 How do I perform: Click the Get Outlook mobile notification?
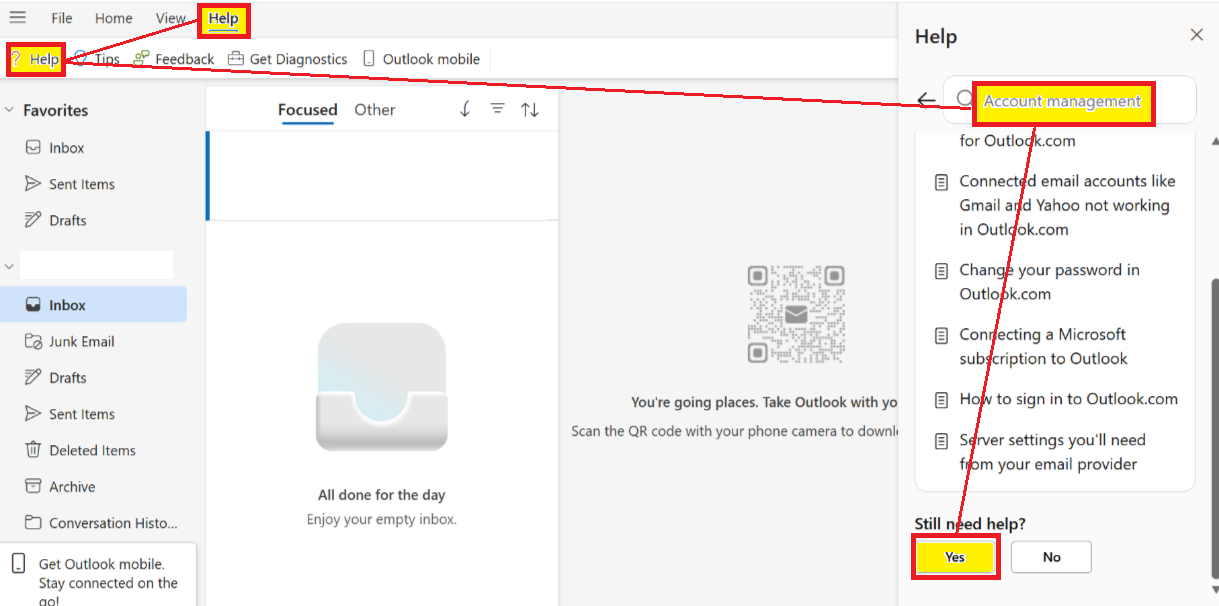click(98, 575)
